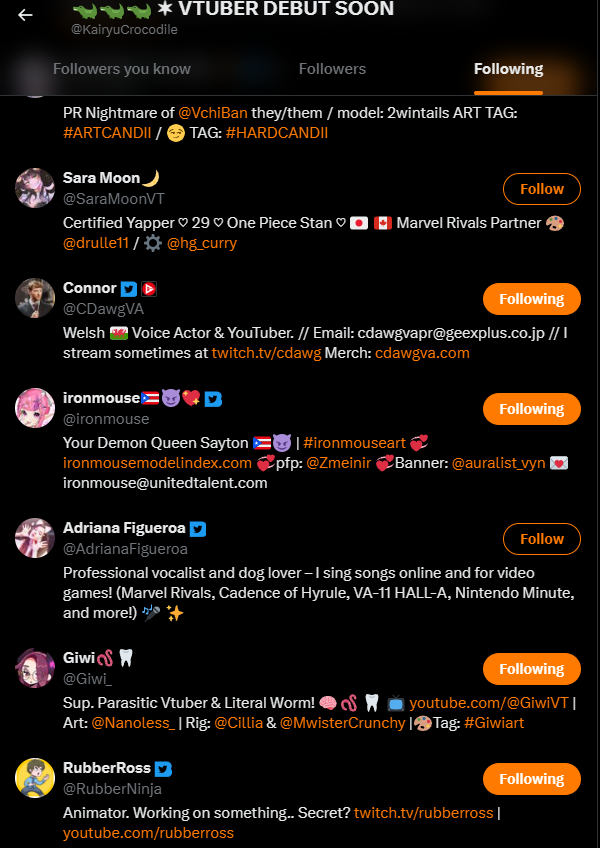The image size is (600, 848).
Task: Toggle Following state for Giwi
Action: (532, 669)
